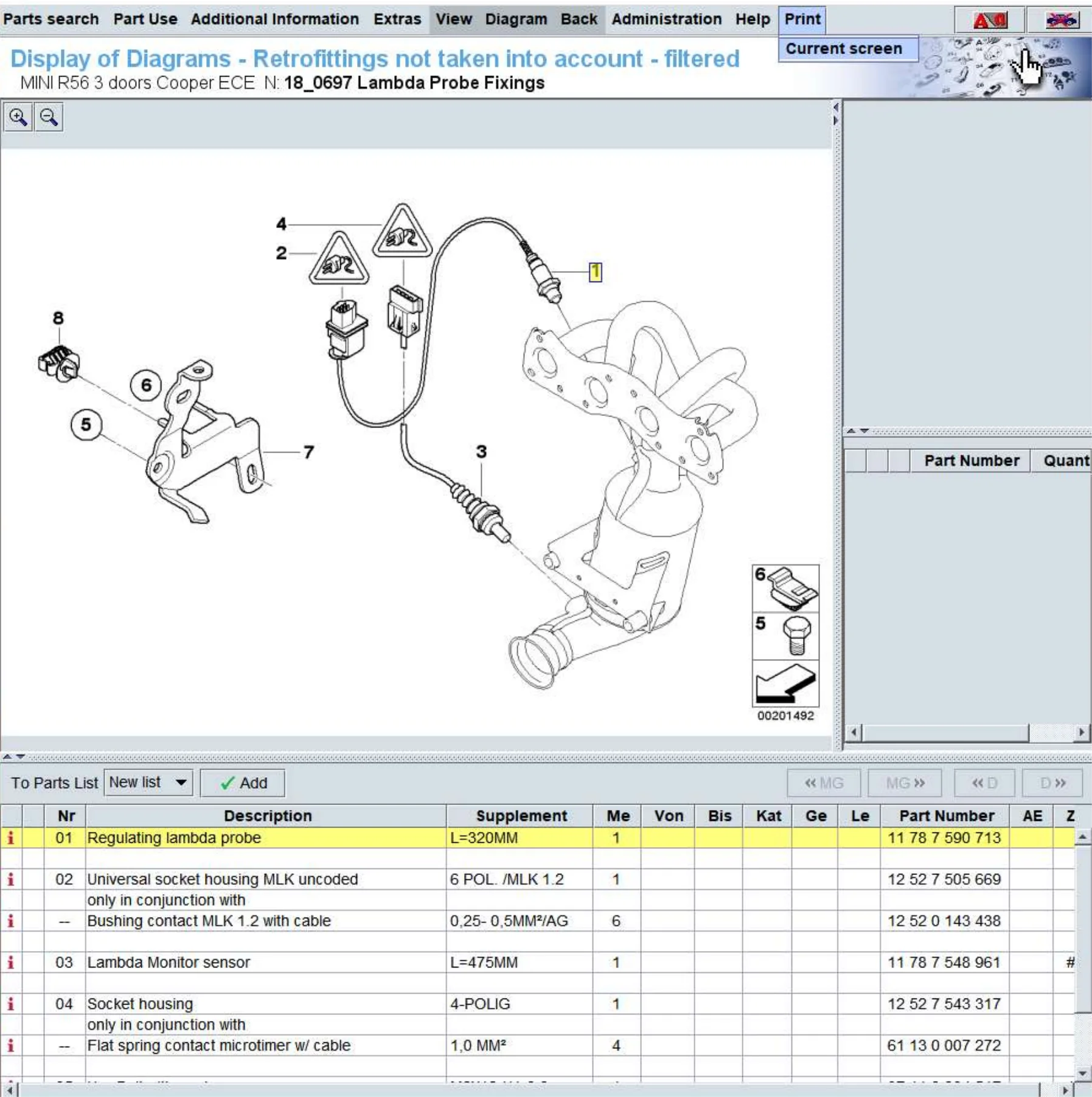
Task: Select part number 11 78 7 548 961
Action: (x=944, y=963)
